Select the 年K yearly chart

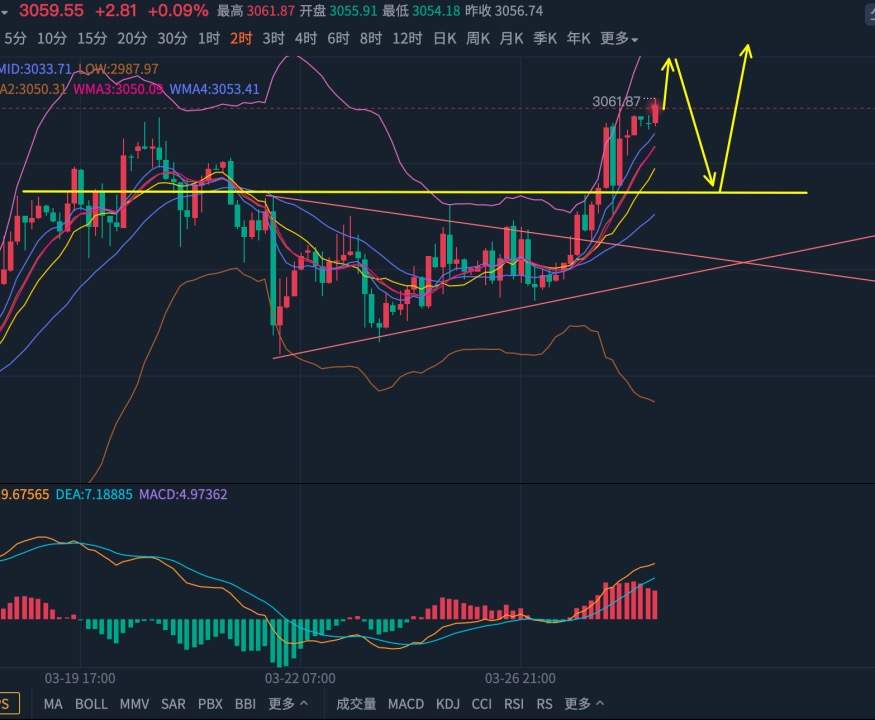[579, 38]
